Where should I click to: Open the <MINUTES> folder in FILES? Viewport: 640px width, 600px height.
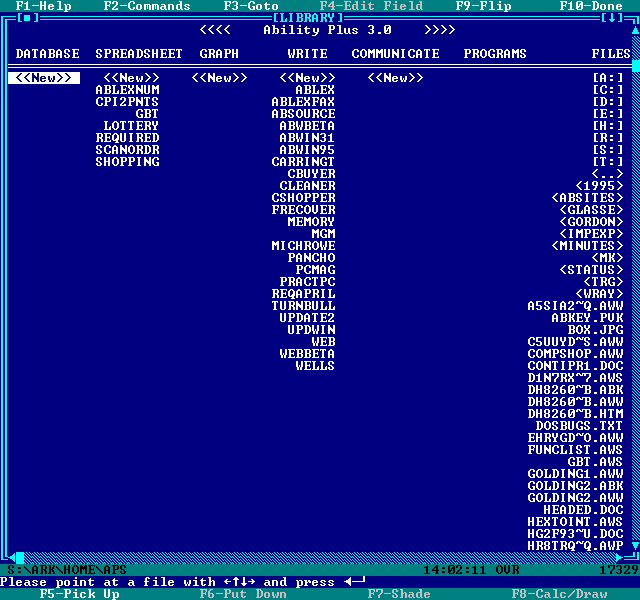[x=587, y=246]
